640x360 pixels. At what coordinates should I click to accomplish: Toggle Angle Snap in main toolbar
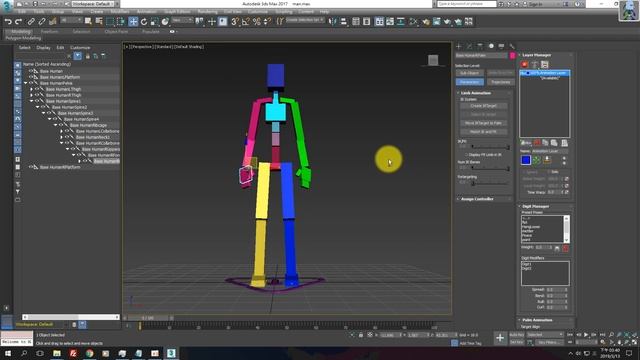coord(246,21)
